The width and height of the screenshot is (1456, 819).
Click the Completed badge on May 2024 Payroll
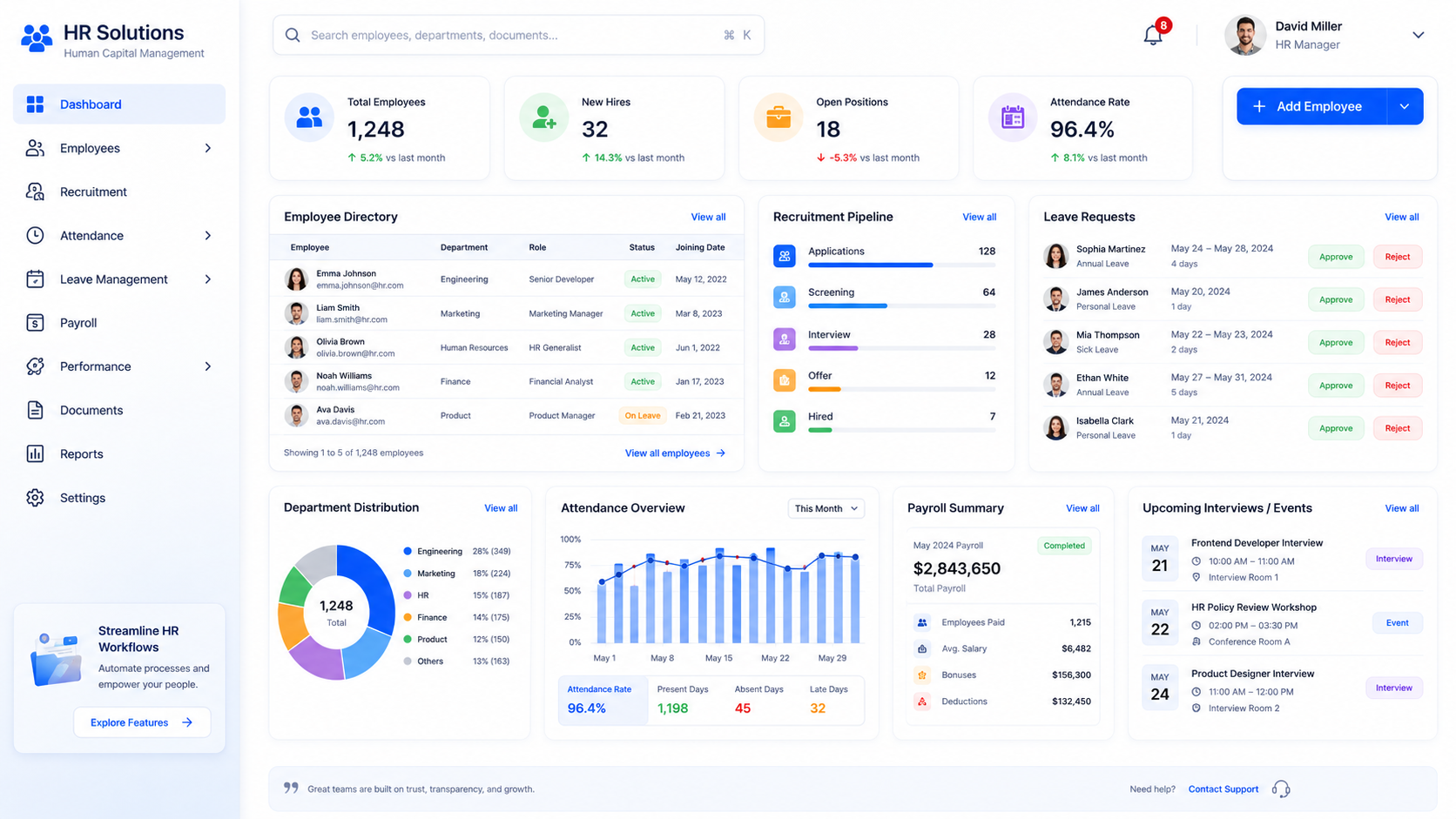click(1063, 546)
